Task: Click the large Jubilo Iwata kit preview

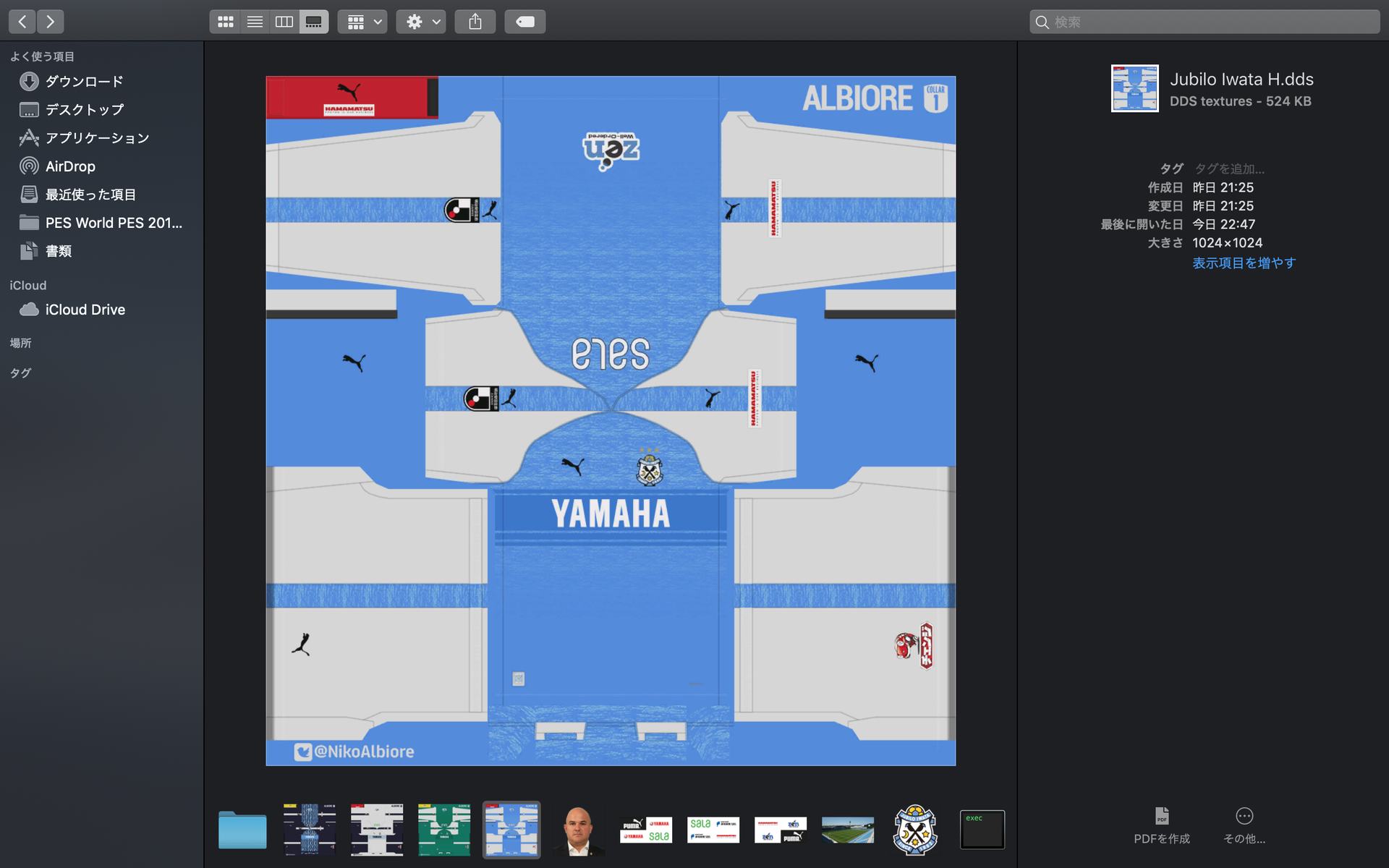Action: pyautogui.click(x=611, y=421)
